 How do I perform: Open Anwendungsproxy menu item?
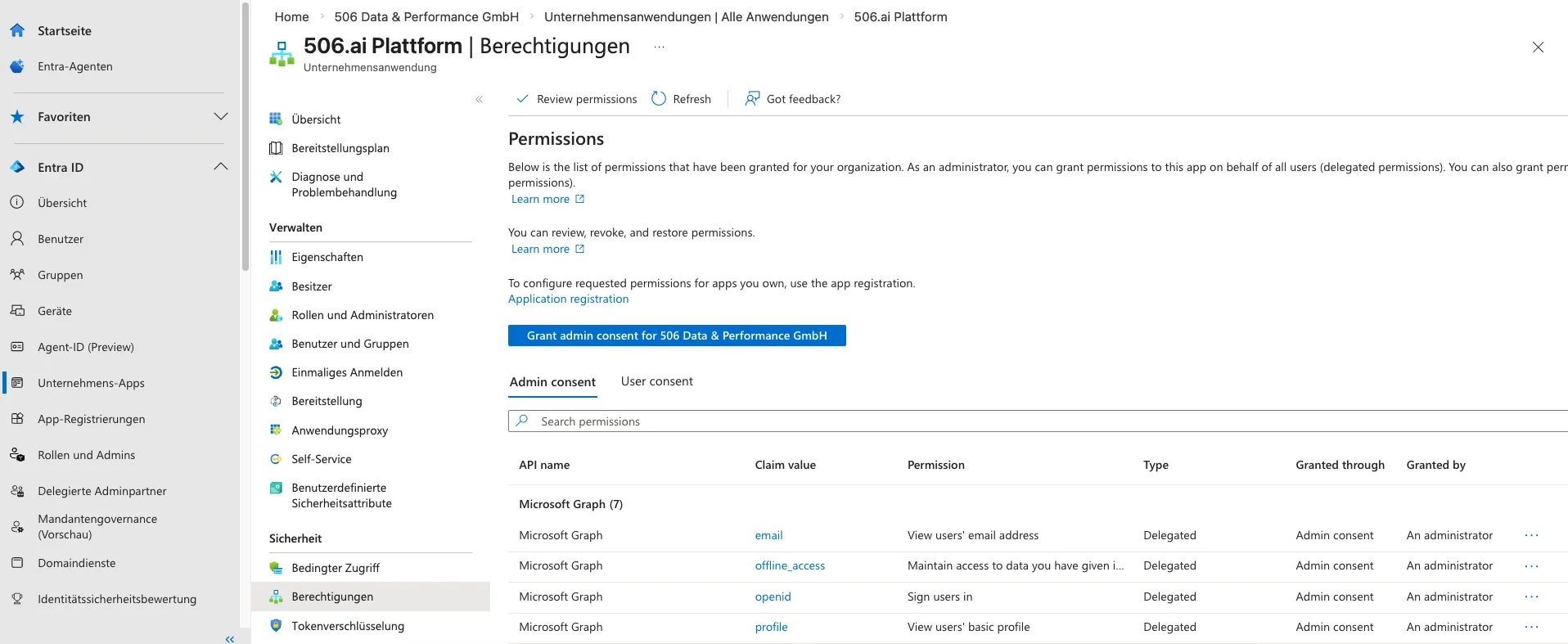point(340,430)
